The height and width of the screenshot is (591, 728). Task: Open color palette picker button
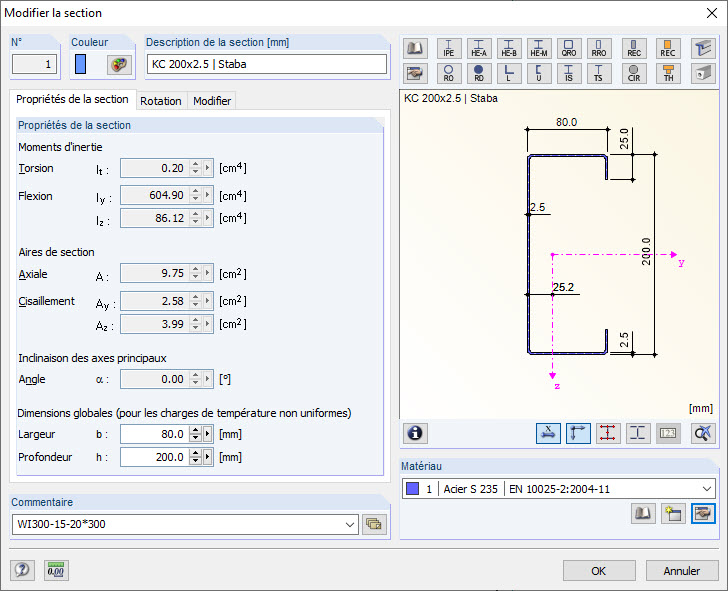pyautogui.click(x=119, y=64)
